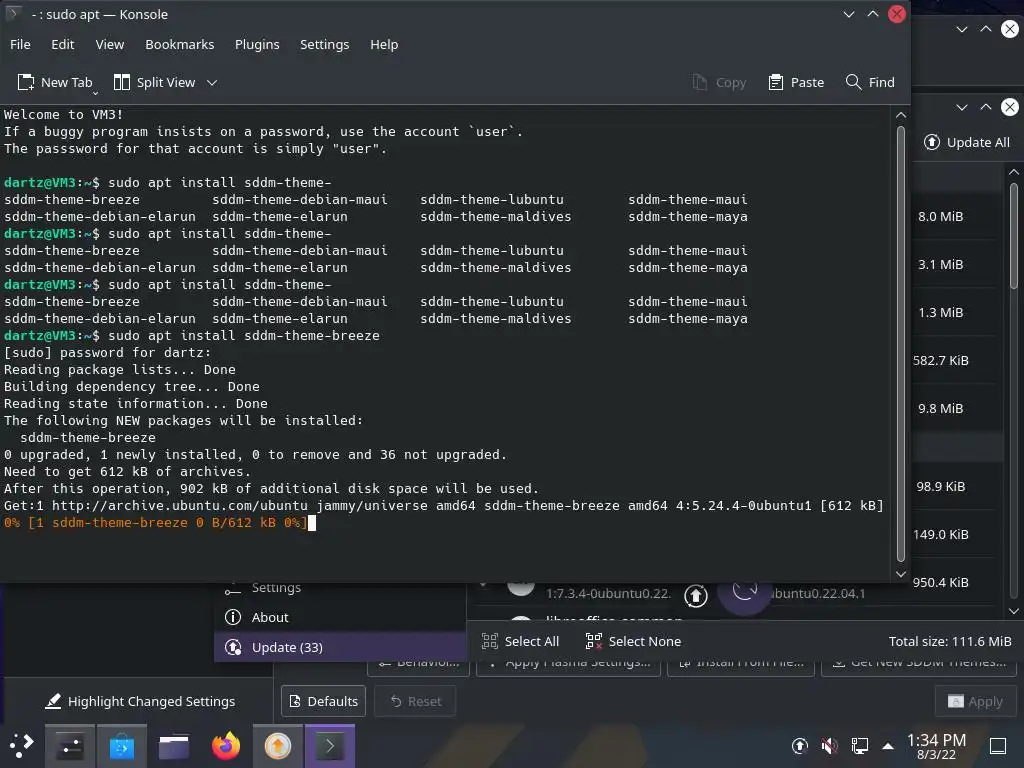Click the 149.0 KiB update size entry
The height and width of the screenshot is (768, 1024).
tap(940, 534)
